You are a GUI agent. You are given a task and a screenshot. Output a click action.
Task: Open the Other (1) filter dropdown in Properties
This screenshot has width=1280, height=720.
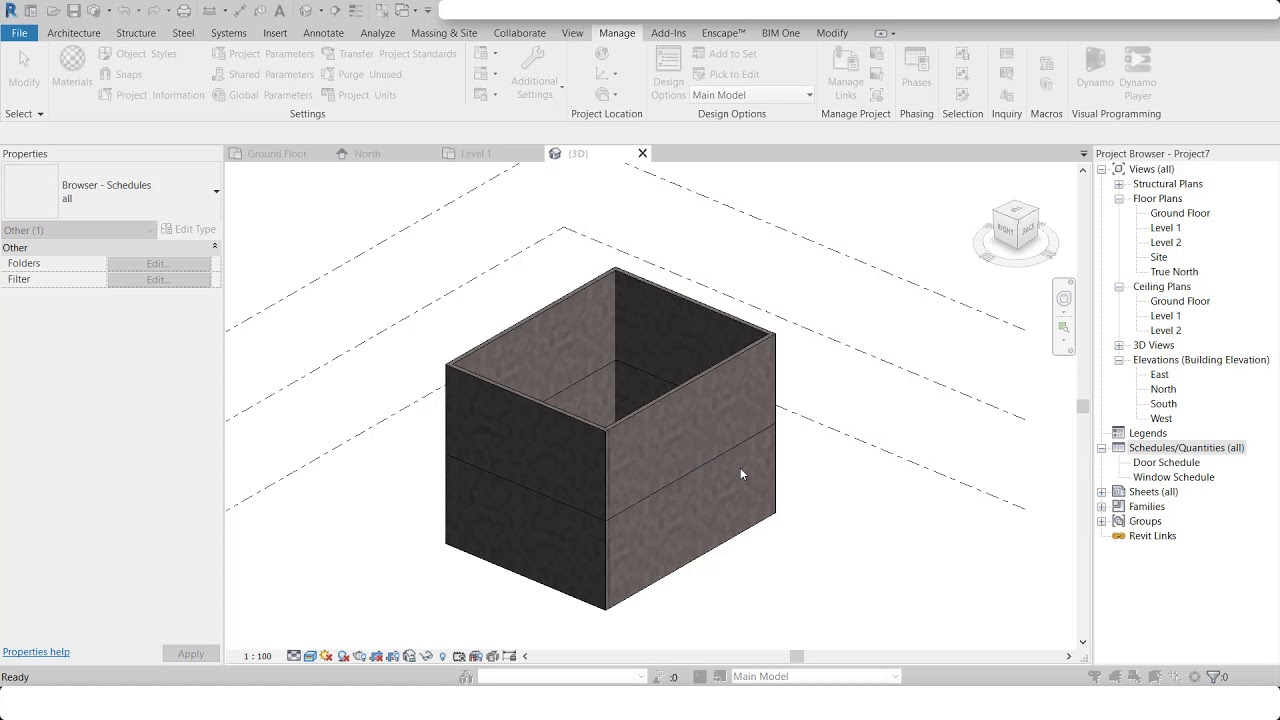pos(79,230)
